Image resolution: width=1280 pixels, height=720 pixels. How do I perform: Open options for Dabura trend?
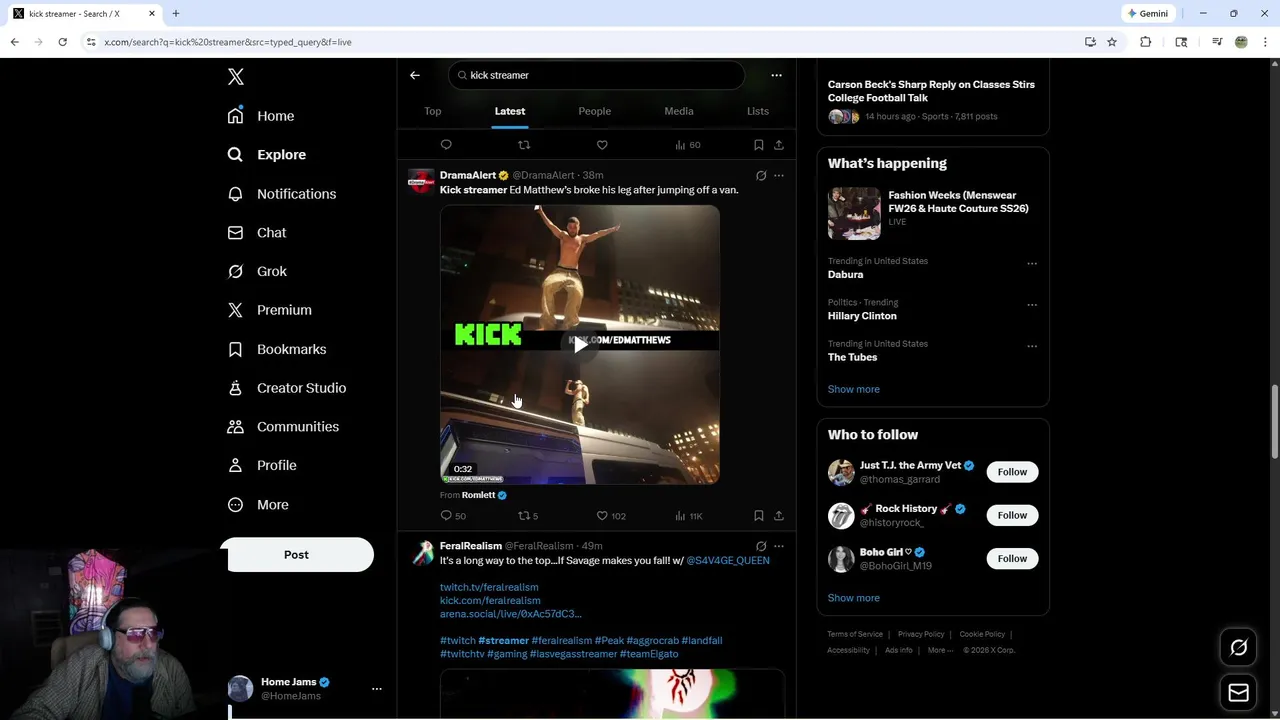(x=1032, y=264)
